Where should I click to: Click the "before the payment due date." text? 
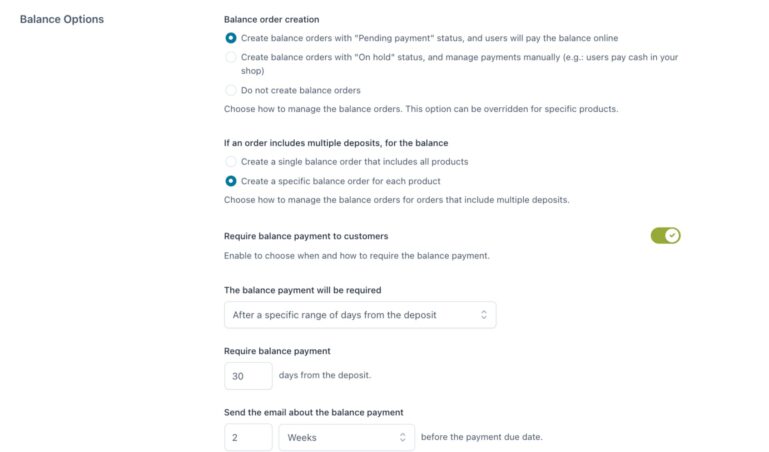pyautogui.click(x=482, y=437)
